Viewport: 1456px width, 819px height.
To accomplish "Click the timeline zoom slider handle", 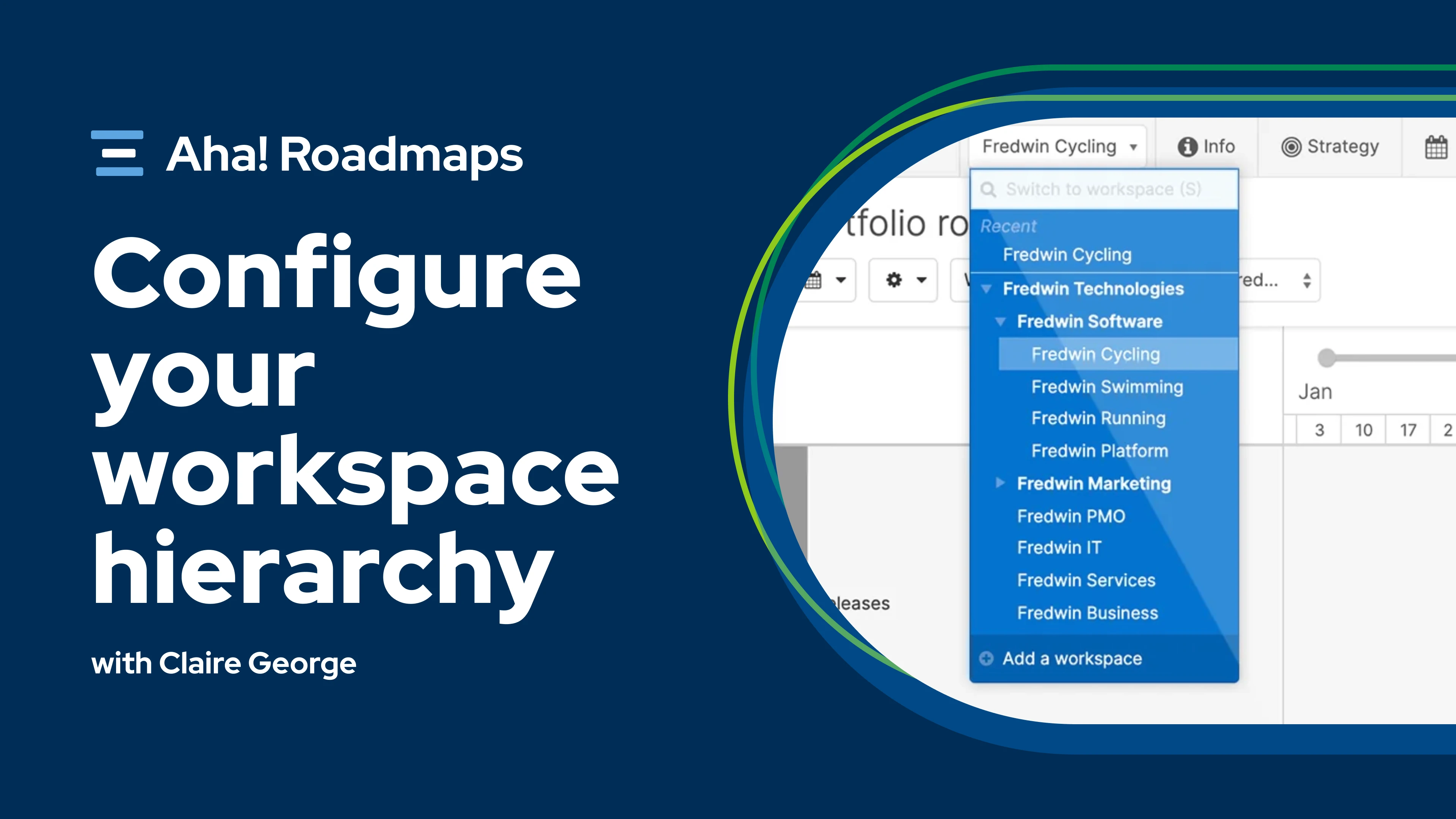I will tap(1326, 358).
